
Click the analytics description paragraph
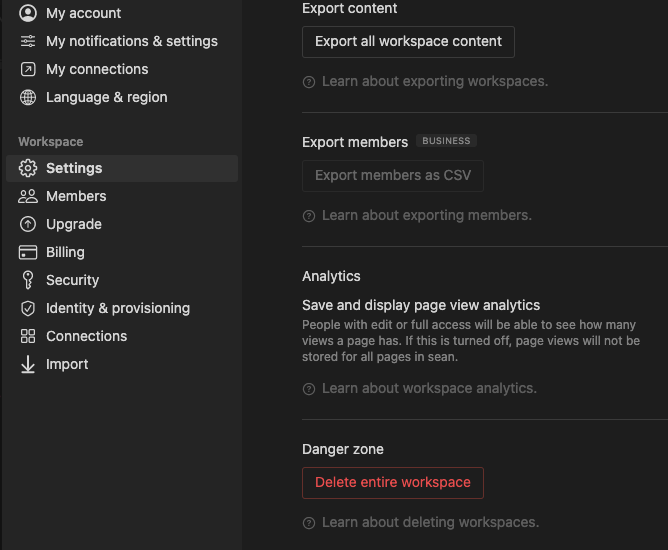pos(471,341)
